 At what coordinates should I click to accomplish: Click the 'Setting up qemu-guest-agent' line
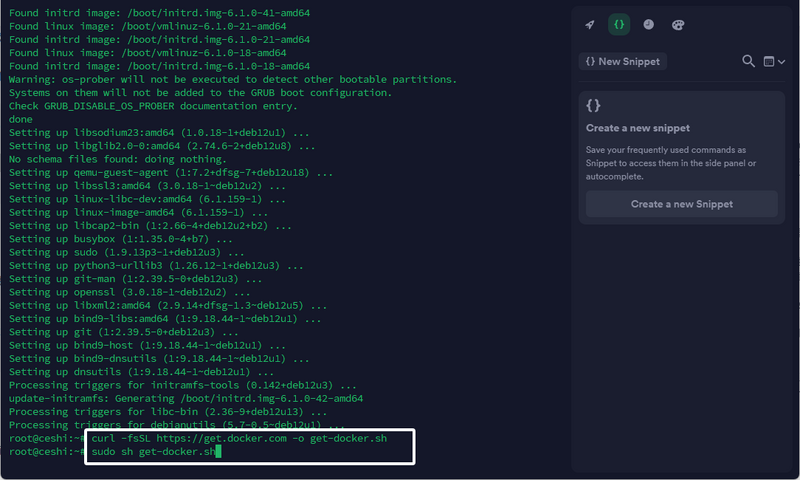click(170, 172)
